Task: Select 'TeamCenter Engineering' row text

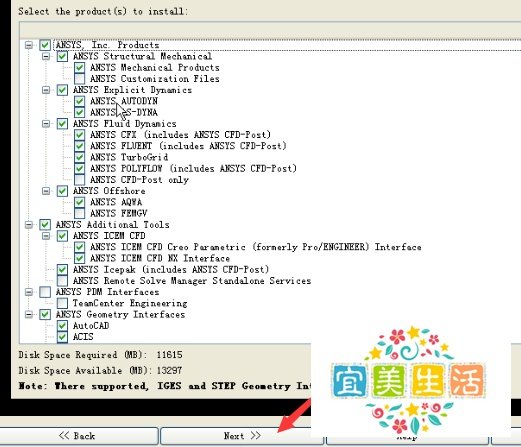Action: [130, 303]
